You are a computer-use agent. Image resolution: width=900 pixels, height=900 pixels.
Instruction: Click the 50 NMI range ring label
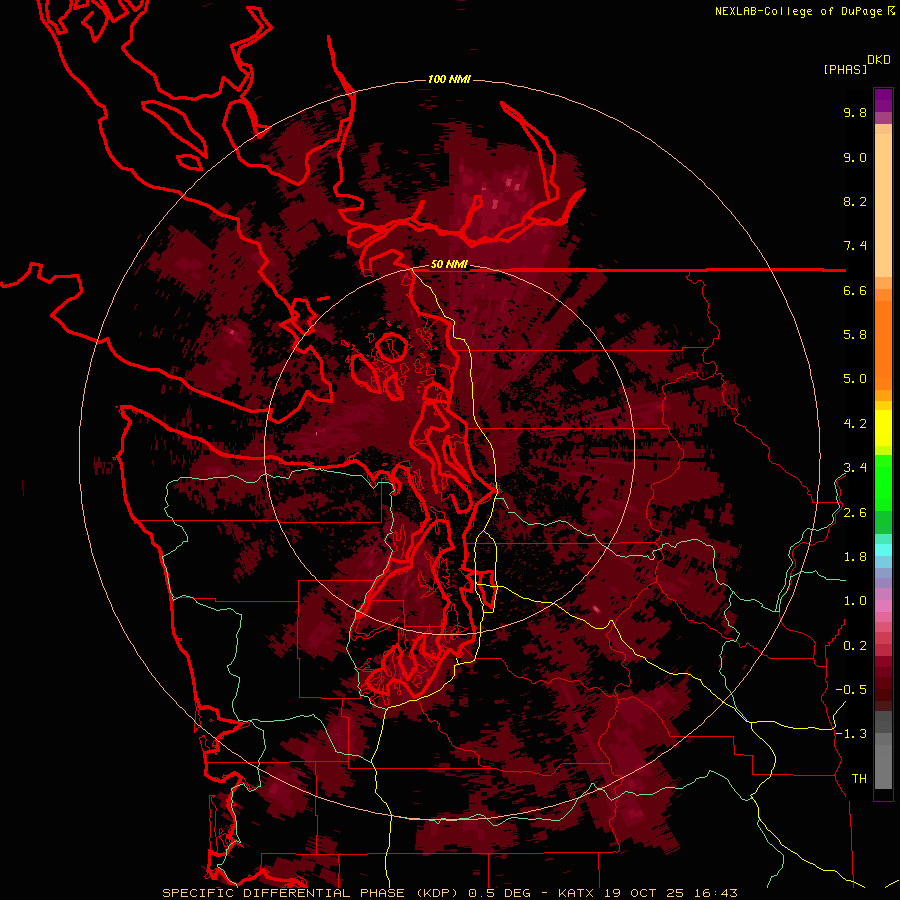pos(449,264)
